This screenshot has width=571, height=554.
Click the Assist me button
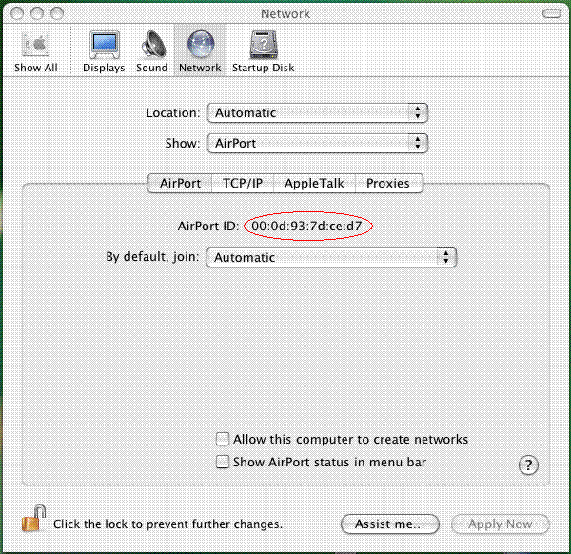390,524
